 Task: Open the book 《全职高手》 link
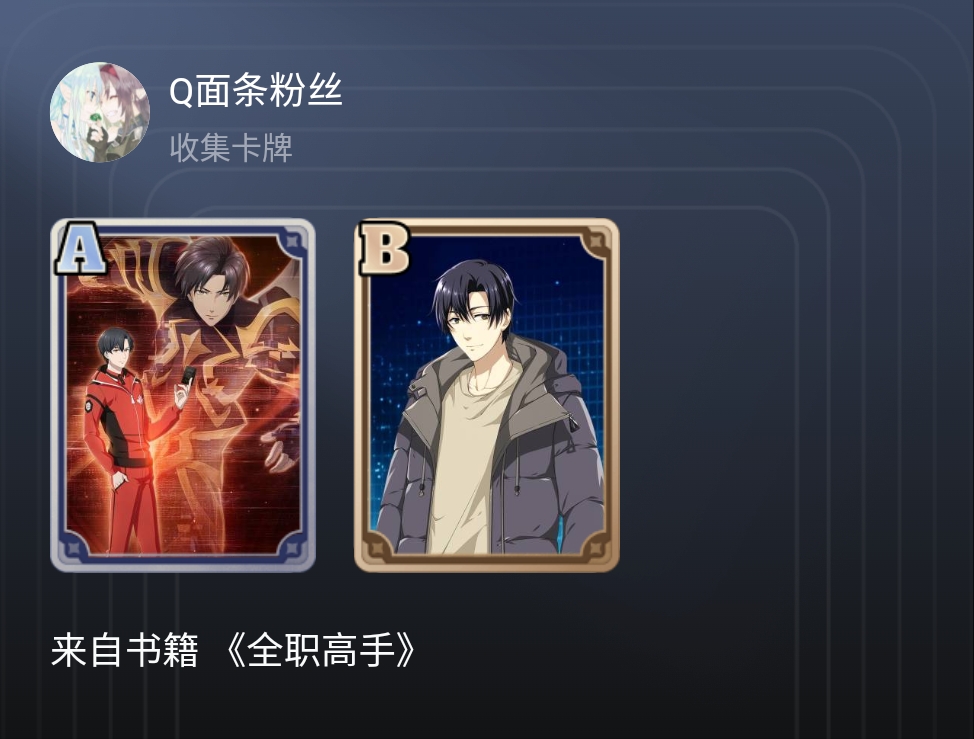click(321, 651)
